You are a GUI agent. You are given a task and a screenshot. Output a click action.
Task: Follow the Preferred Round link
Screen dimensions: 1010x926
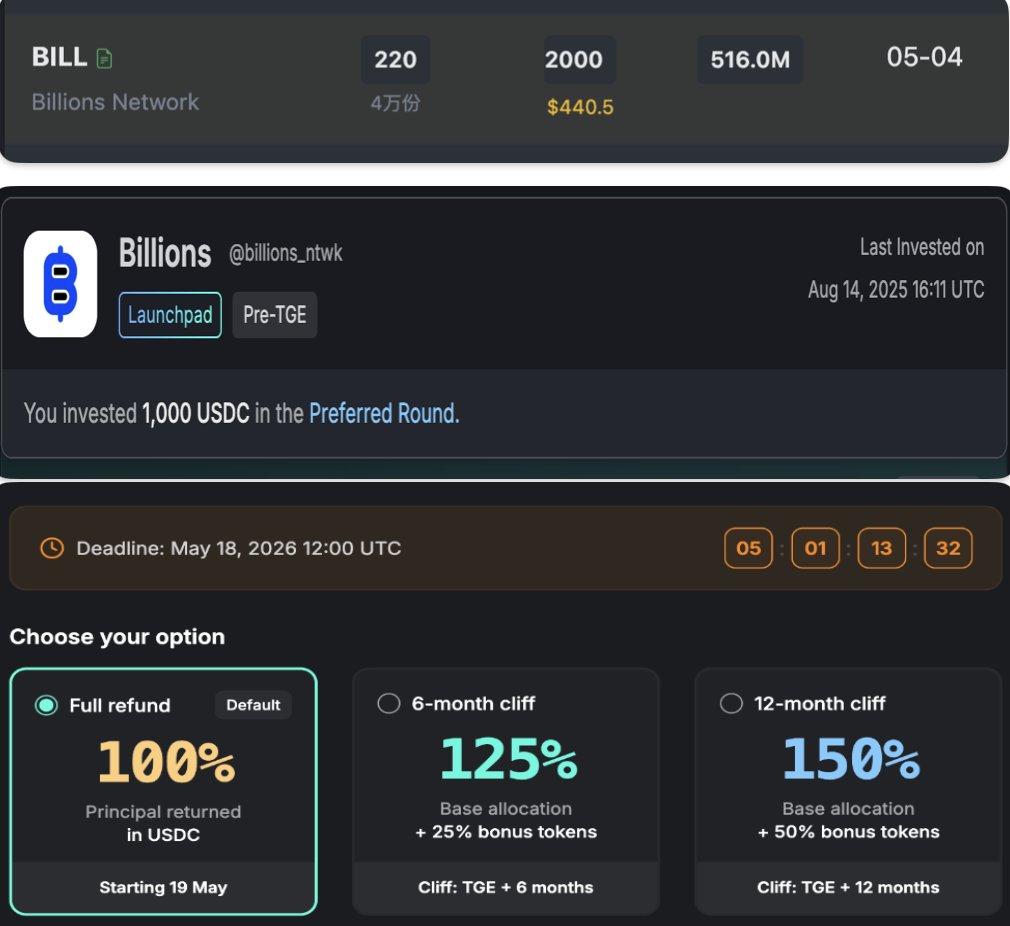coord(384,413)
